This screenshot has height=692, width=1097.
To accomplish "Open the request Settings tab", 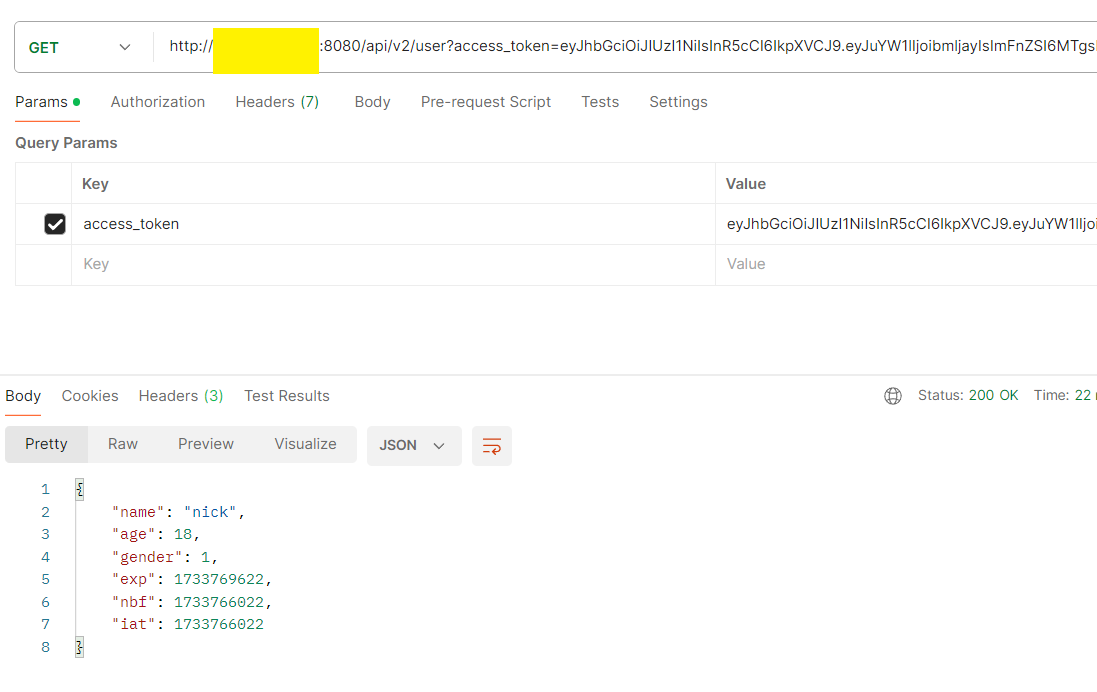I will pos(678,102).
